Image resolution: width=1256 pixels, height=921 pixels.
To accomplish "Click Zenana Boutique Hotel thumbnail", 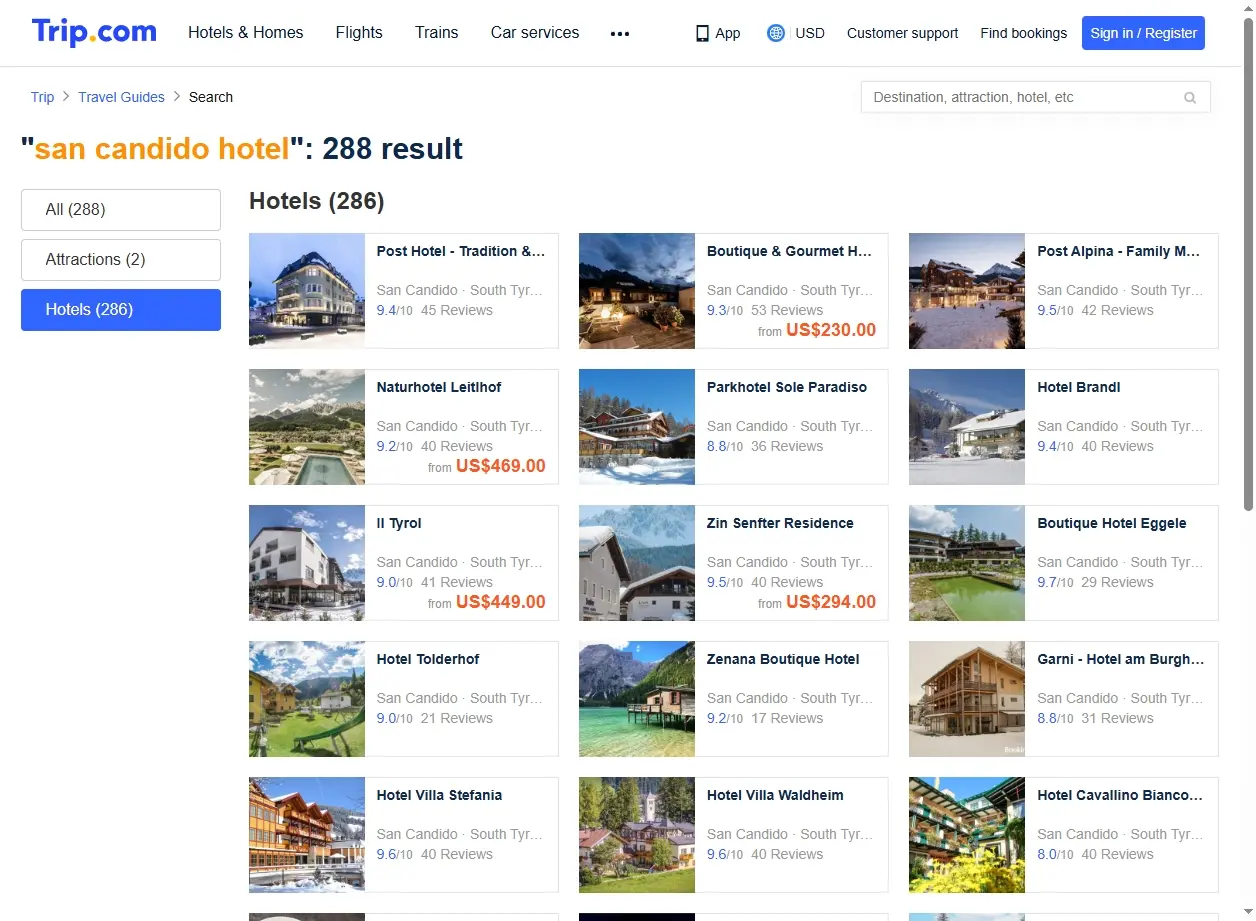I will [637, 699].
